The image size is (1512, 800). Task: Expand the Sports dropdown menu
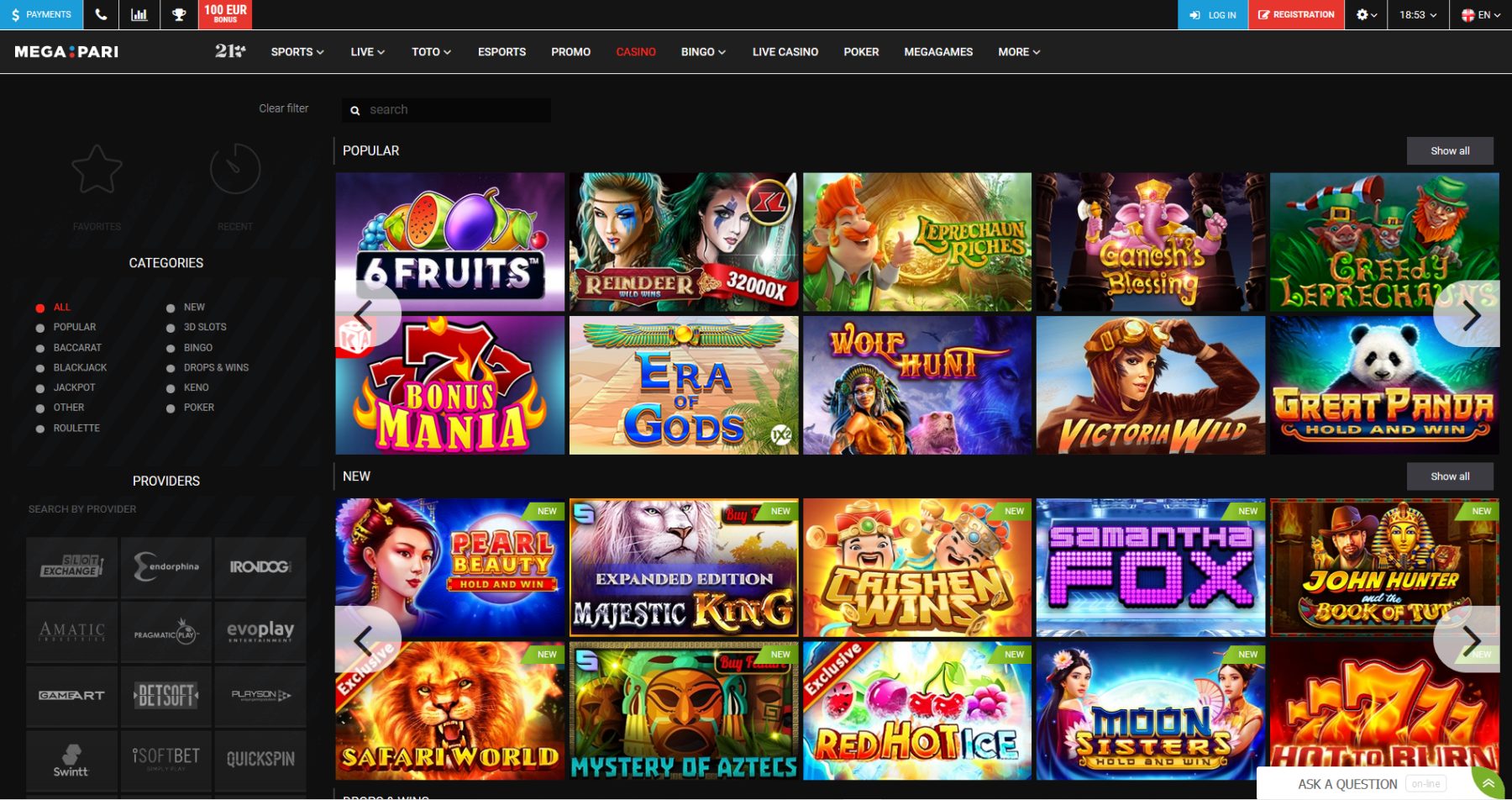[297, 52]
